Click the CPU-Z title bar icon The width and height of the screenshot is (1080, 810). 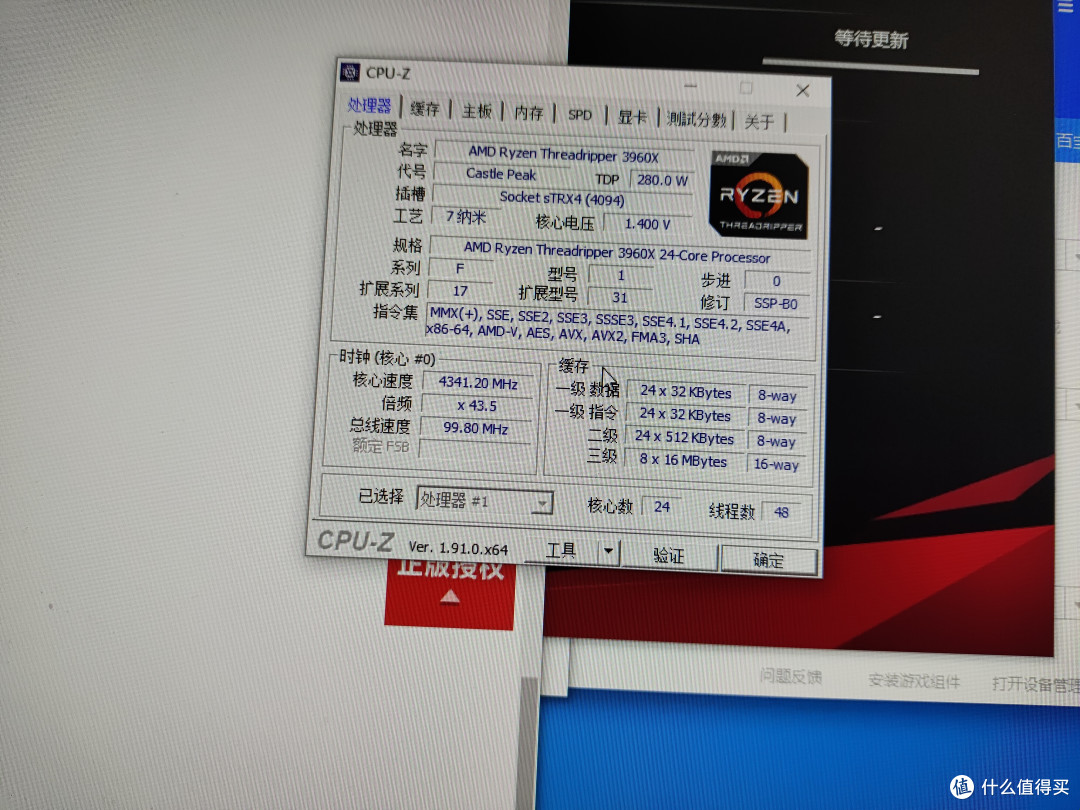tap(350, 72)
